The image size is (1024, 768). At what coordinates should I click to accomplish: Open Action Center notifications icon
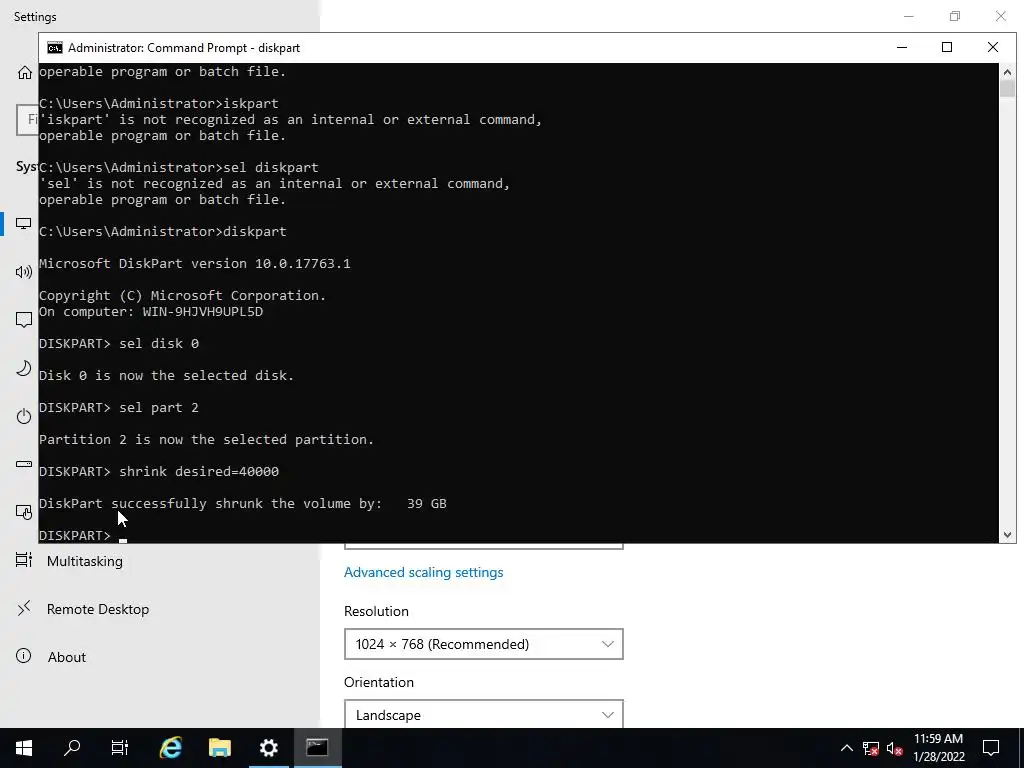[991, 748]
